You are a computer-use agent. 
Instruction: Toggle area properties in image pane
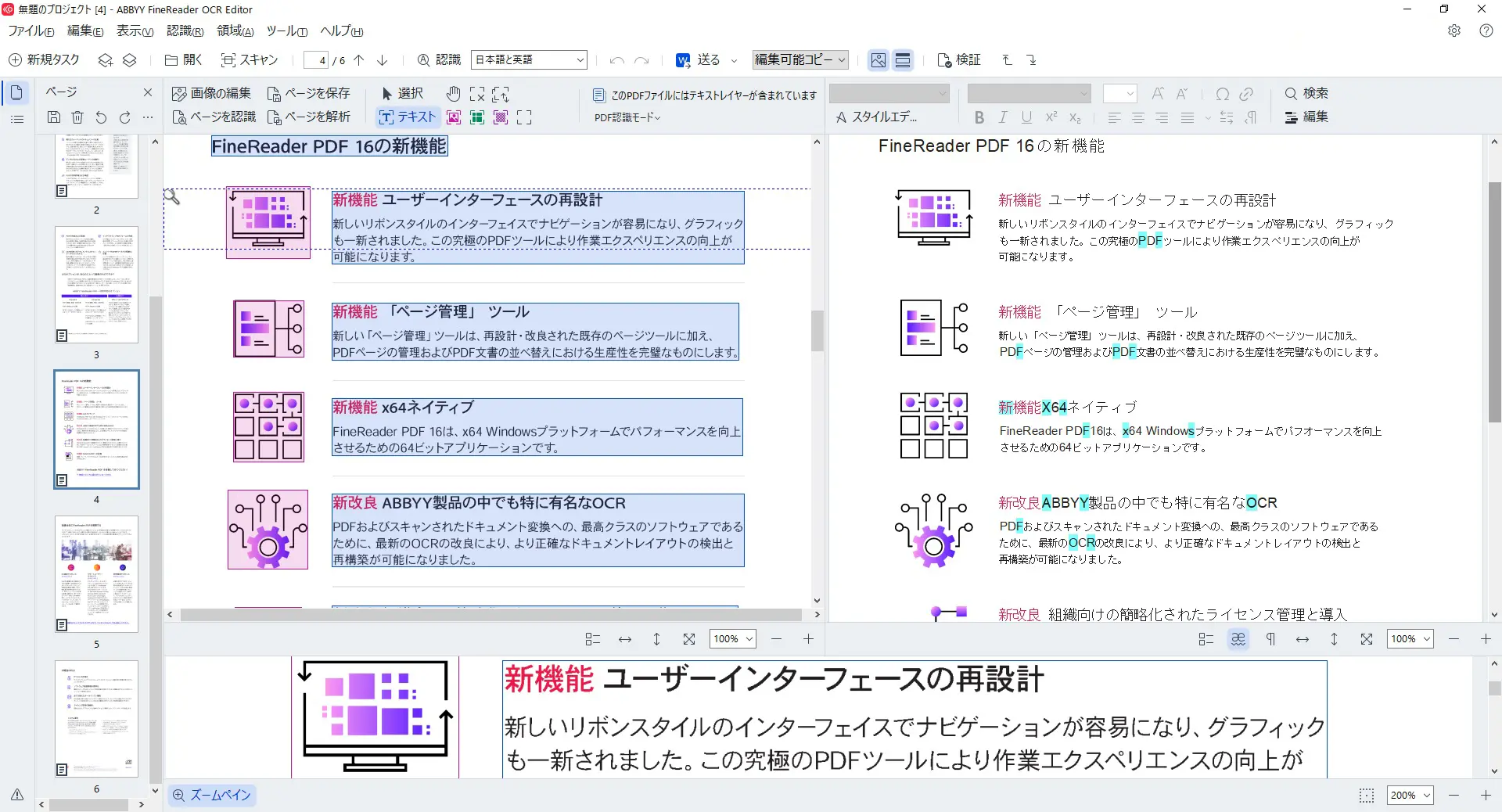pyautogui.click(x=592, y=639)
